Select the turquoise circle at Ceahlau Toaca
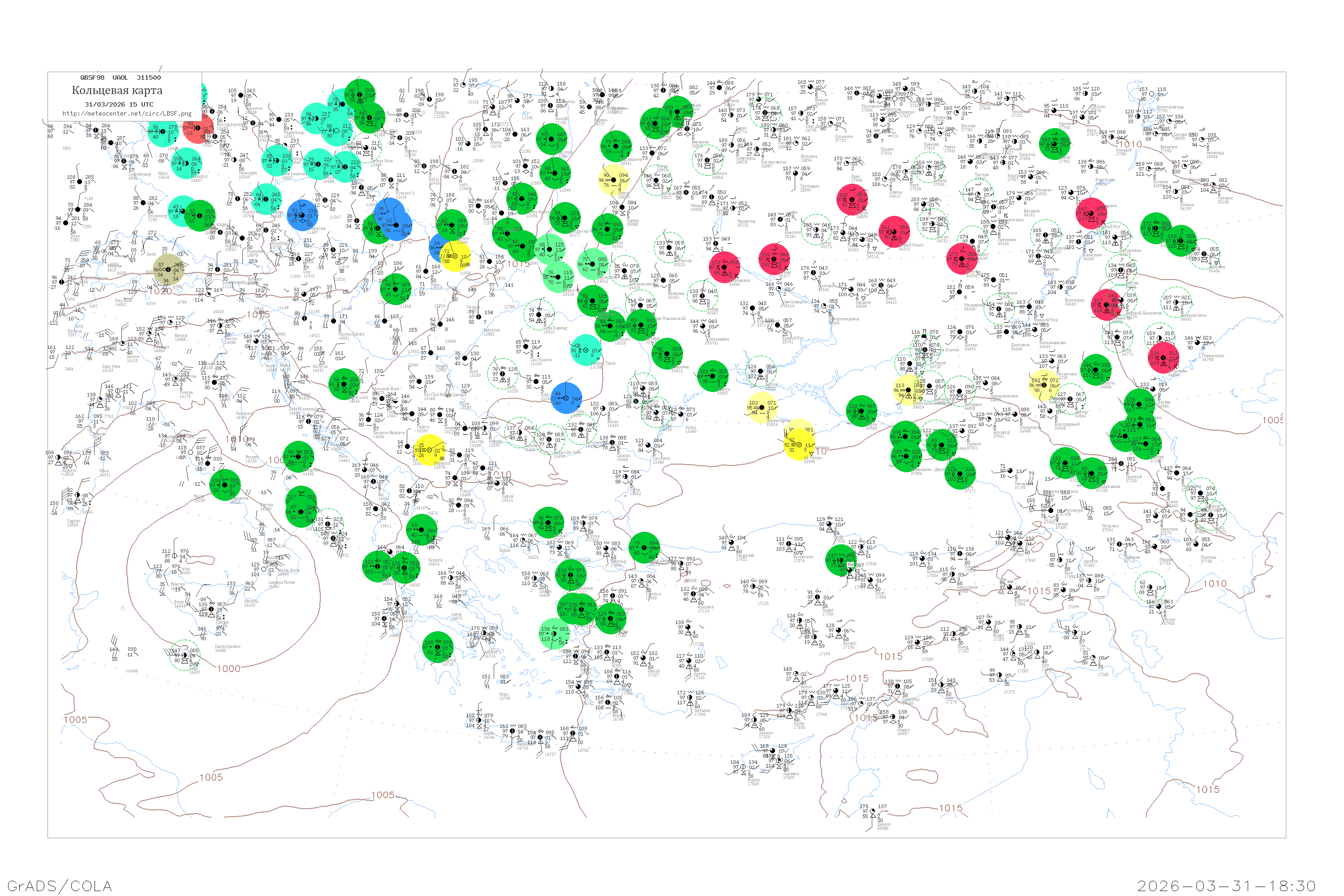 (x=586, y=350)
